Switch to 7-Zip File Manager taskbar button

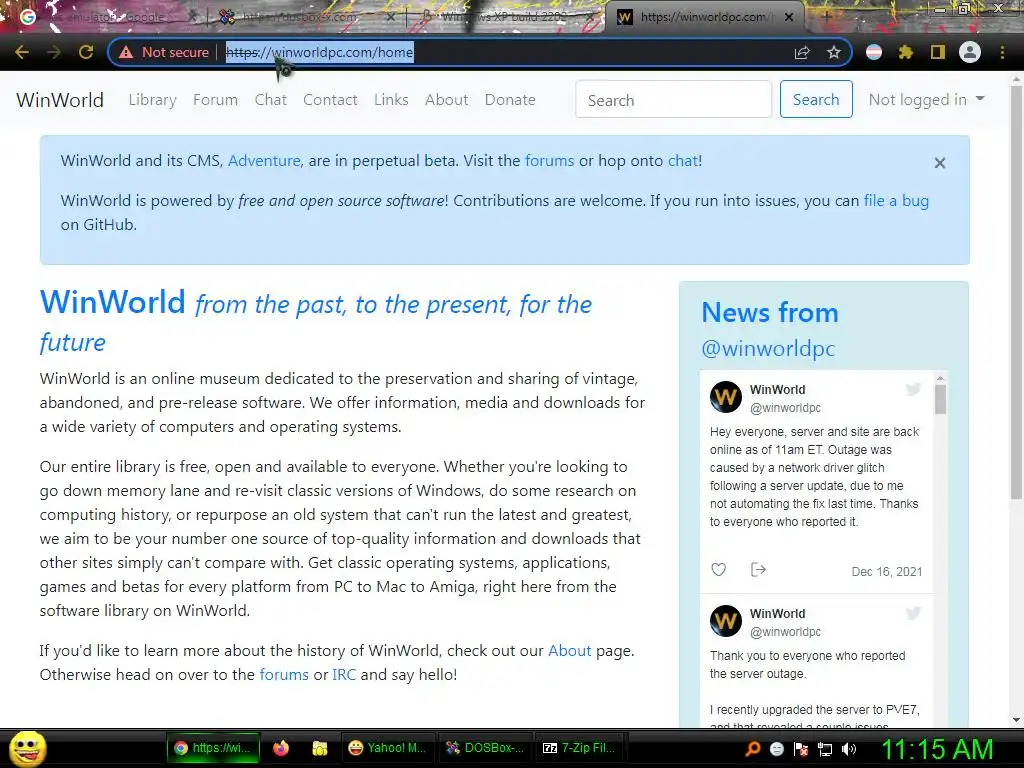pos(580,748)
